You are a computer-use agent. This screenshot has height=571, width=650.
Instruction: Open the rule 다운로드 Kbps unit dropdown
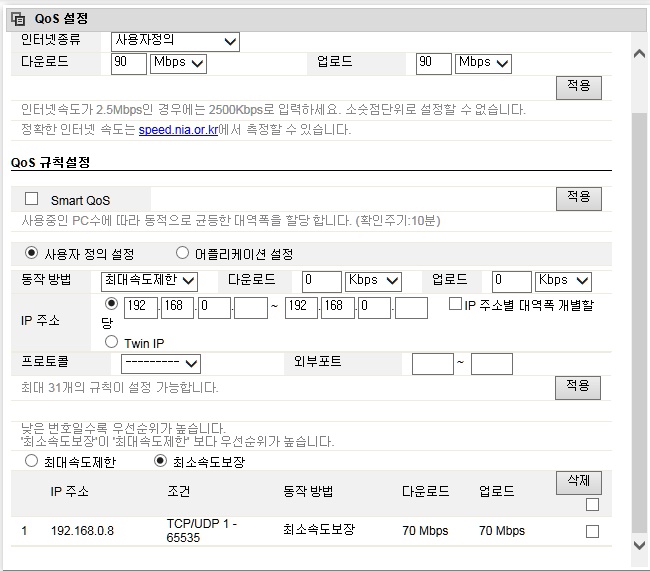coord(373,282)
